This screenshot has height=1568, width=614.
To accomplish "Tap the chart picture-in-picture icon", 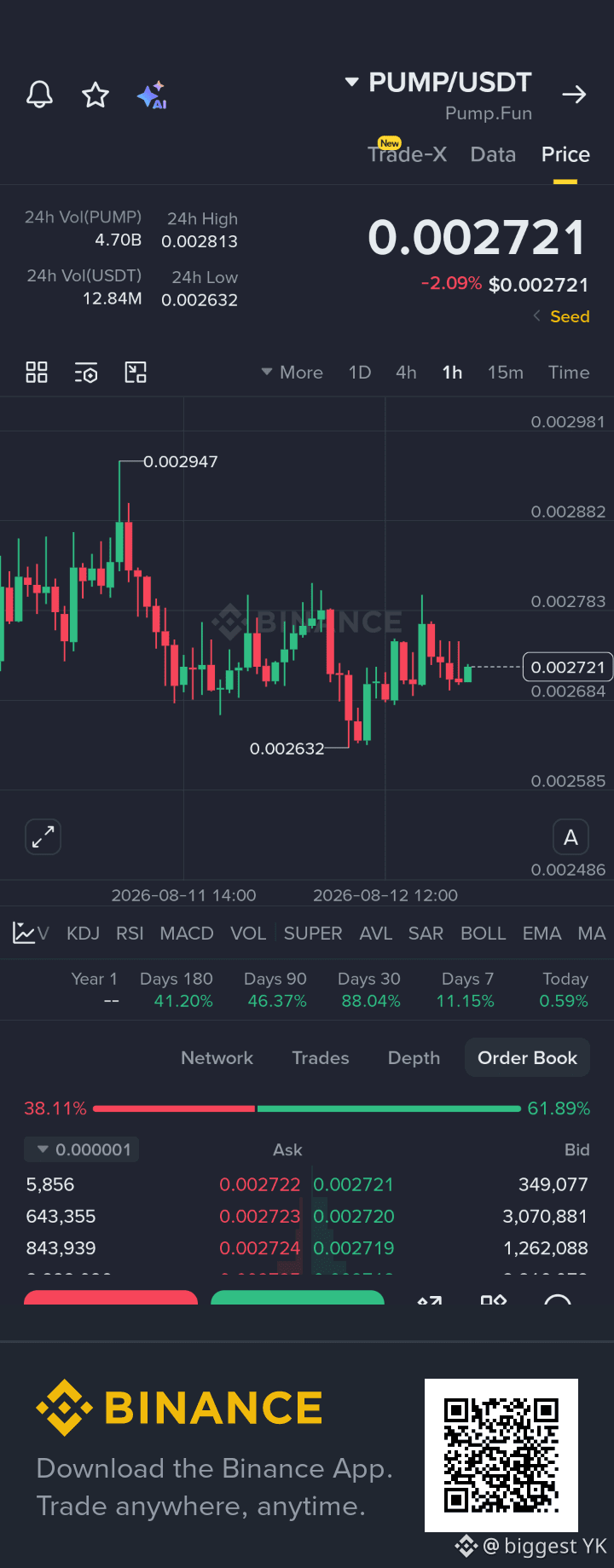I will pos(136,372).
